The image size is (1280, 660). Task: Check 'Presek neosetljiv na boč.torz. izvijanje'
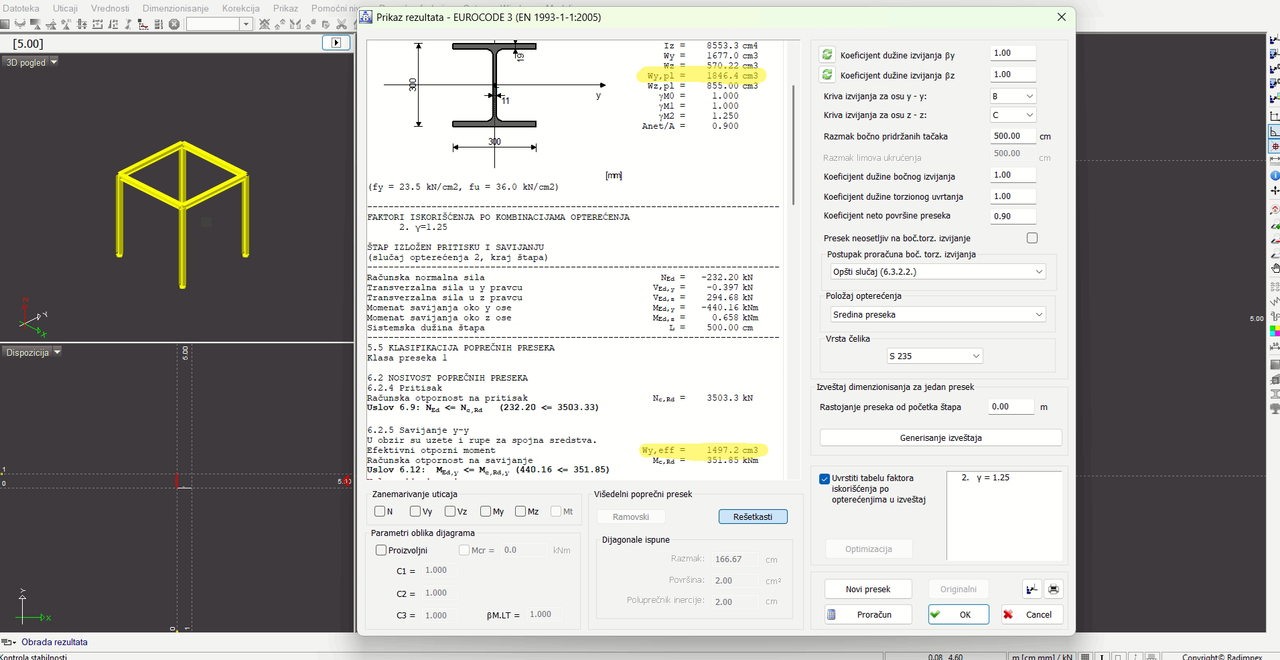1032,238
